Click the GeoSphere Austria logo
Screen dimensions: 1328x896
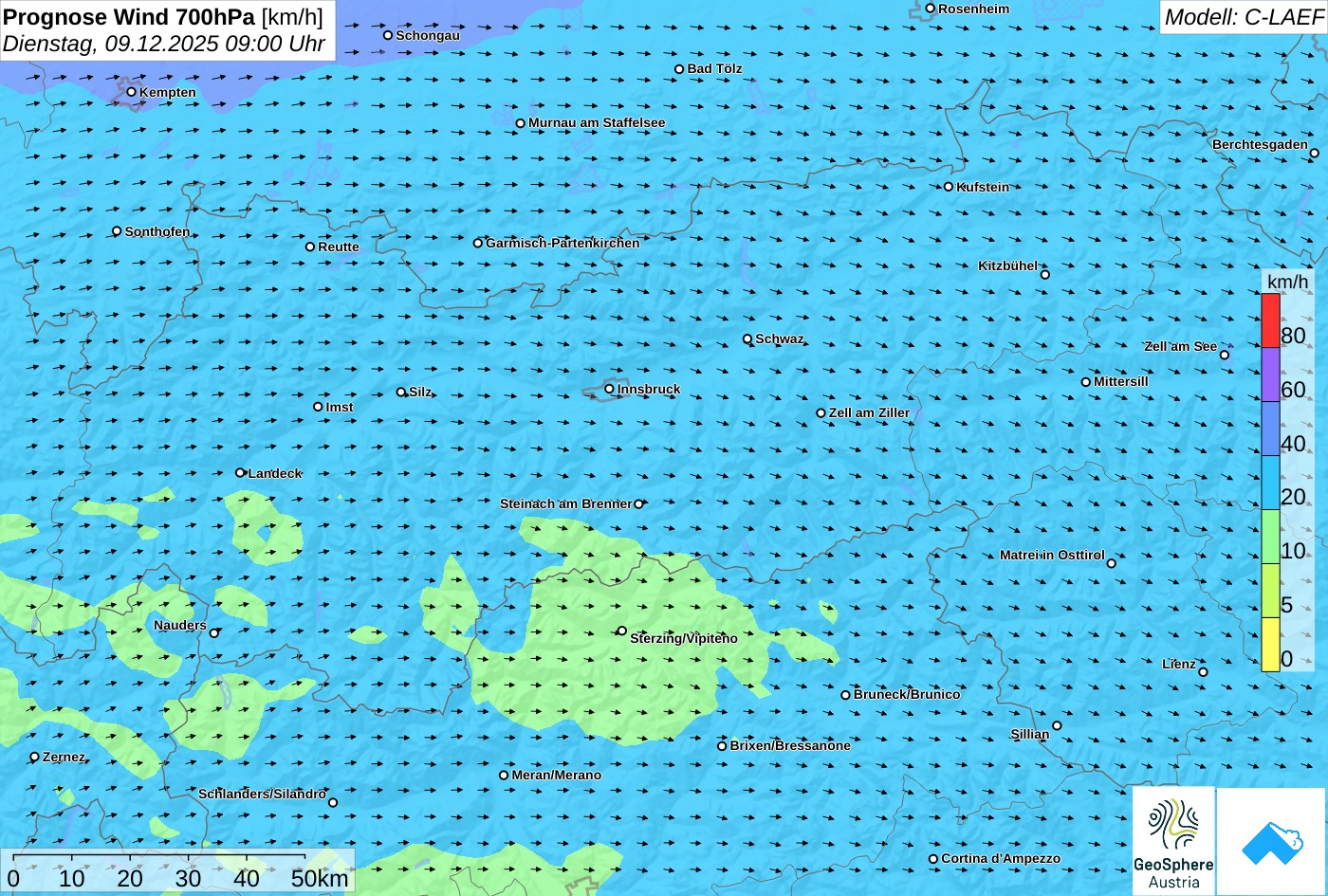1173,841
